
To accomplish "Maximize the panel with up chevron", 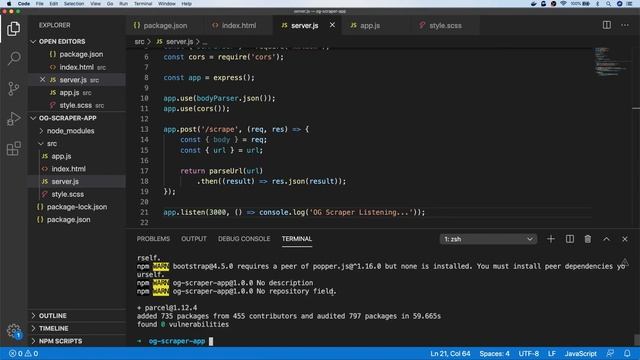I will click(x=606, y=239).
